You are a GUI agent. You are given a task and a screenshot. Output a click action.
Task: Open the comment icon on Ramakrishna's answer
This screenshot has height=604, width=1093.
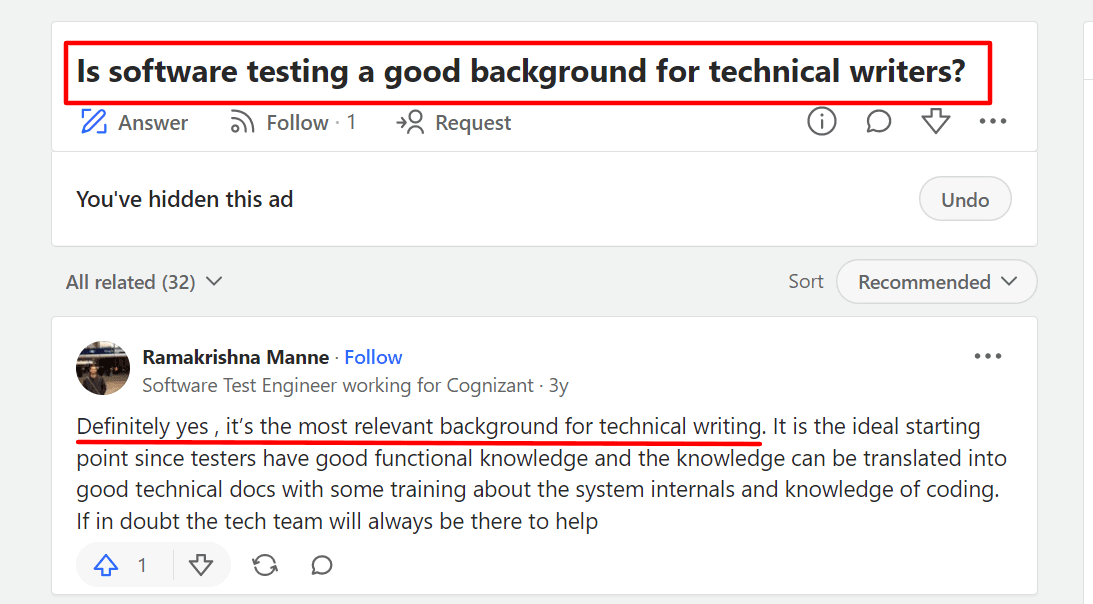[x=321, y=565]
